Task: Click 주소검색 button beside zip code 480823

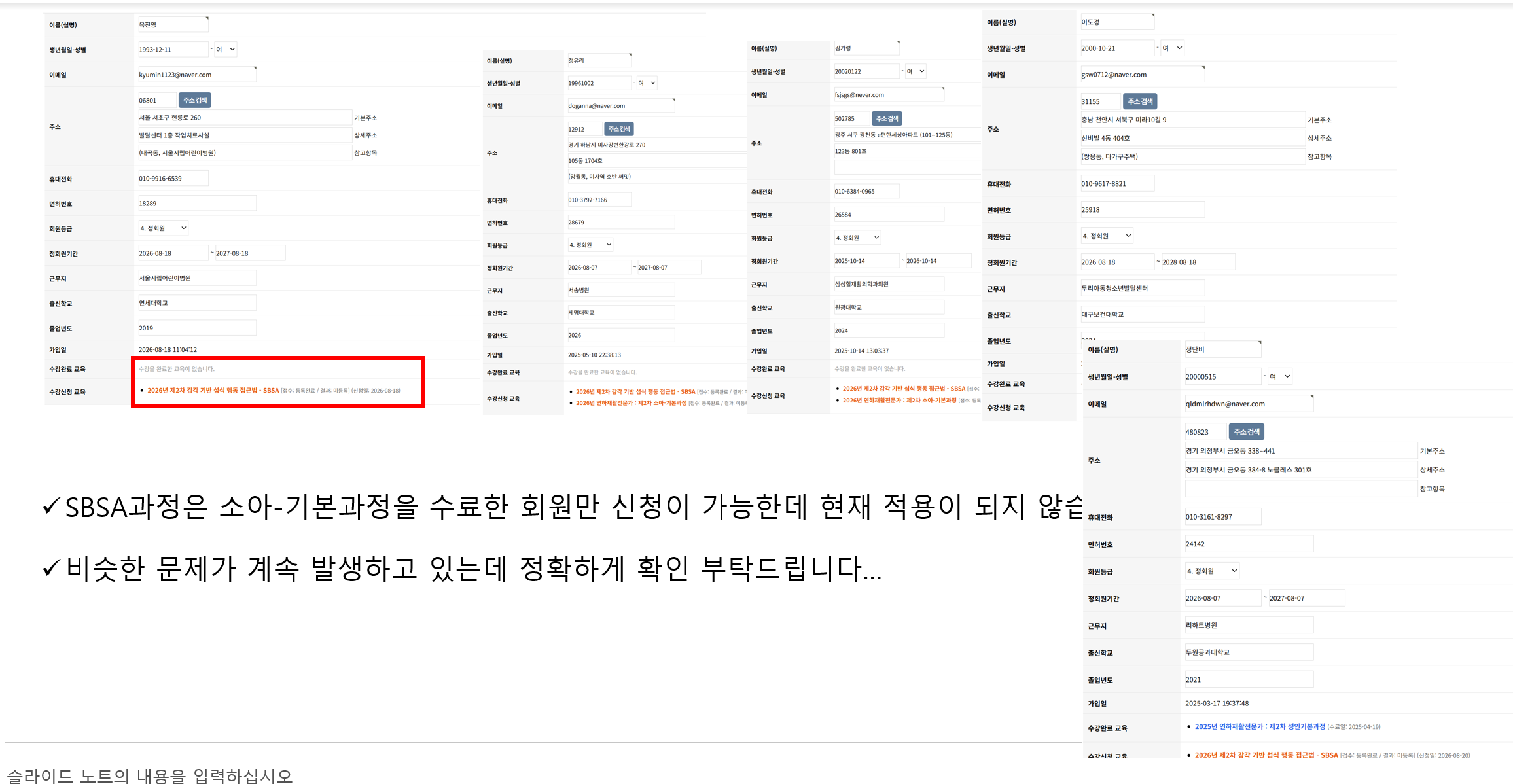Action: pos(1246,432)
